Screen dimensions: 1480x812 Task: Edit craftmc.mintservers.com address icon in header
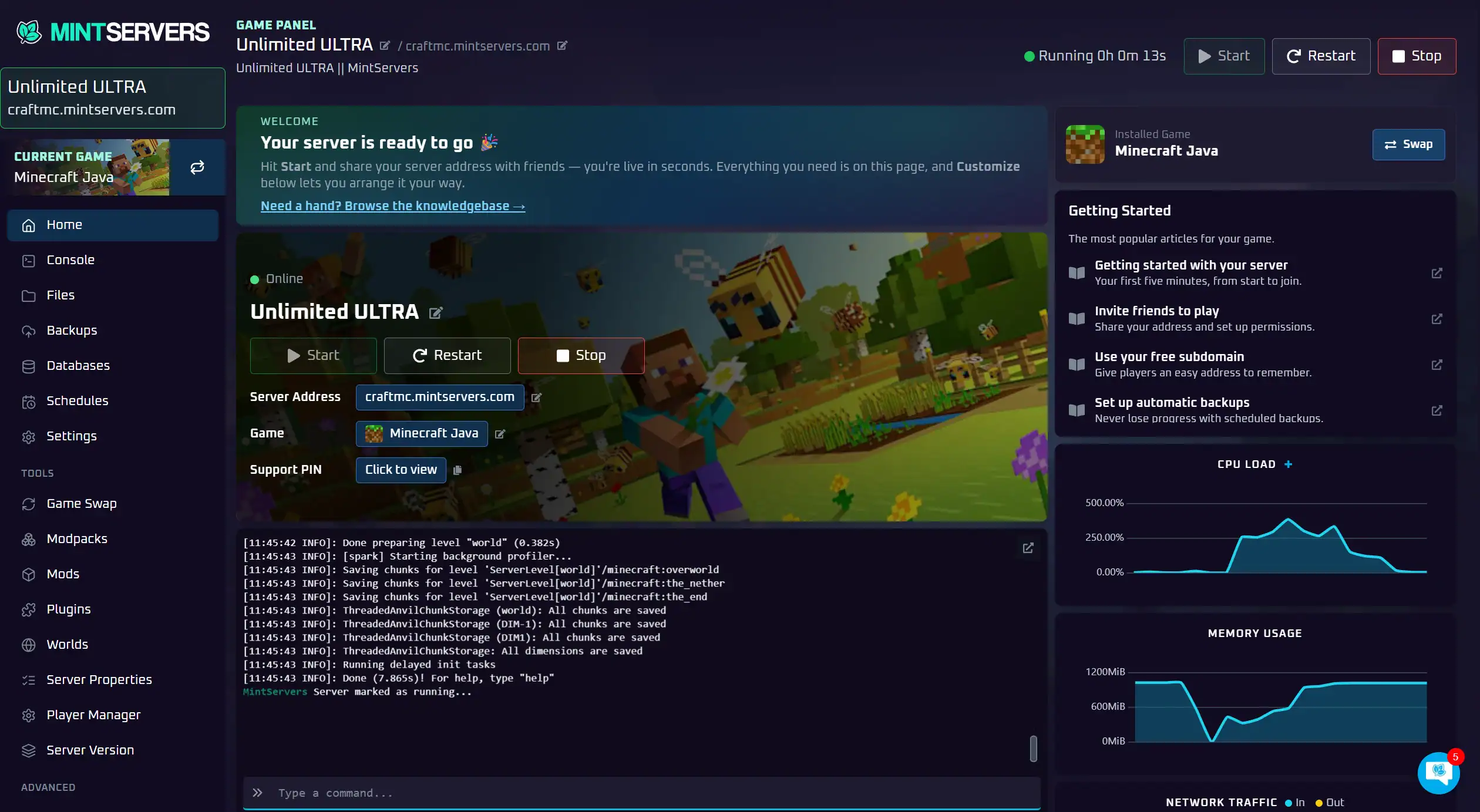coord(562,45)
